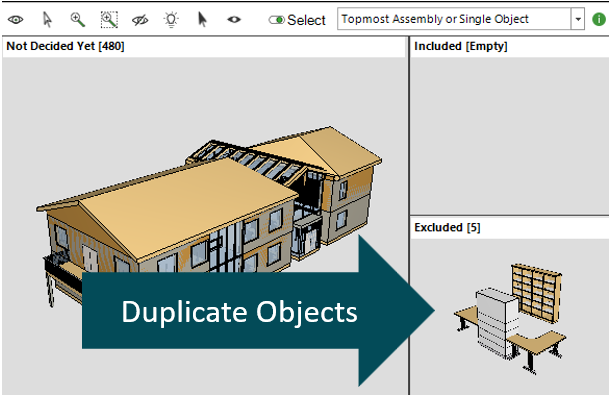
Task: Choose the zoom-to-window selection tool
Action: click(109, 19)
